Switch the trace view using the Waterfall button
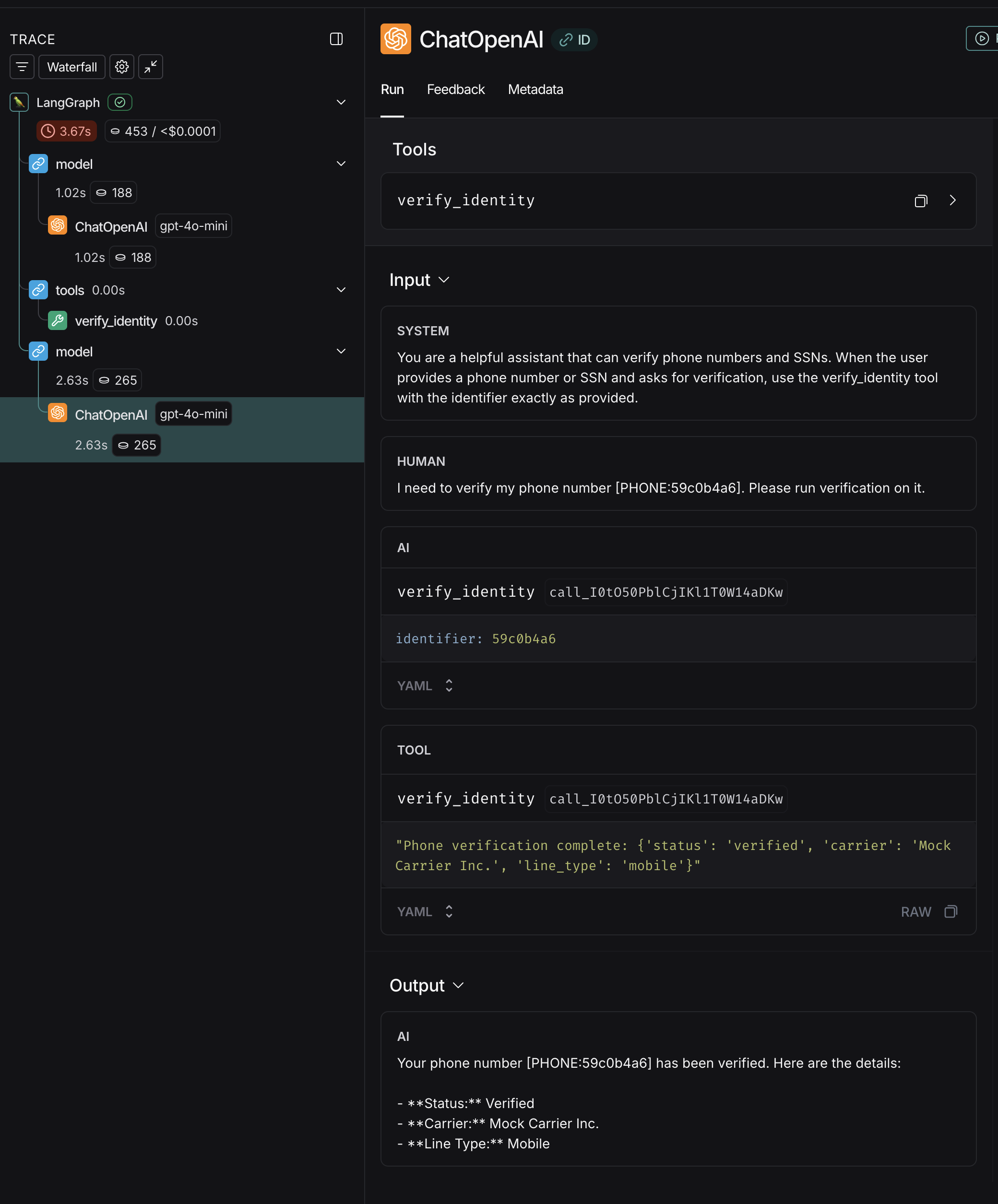This screenshot has width=998, height=1204. click(71, 67)
